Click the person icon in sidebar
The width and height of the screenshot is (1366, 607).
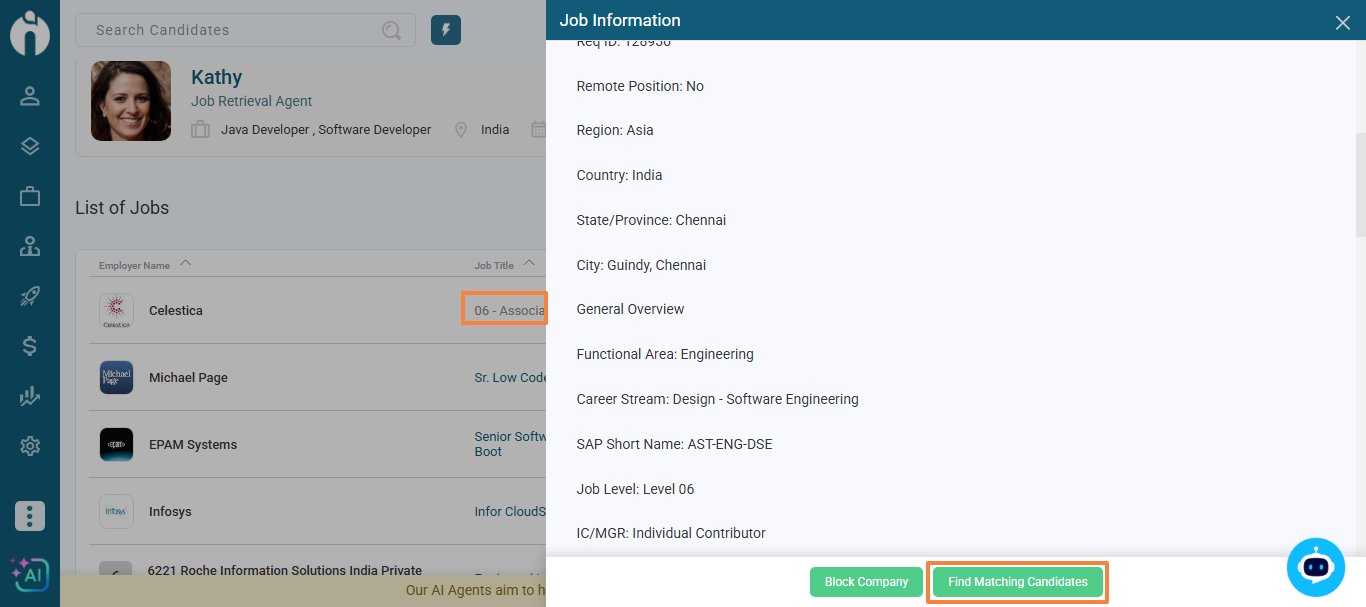(x=30, y=96)
